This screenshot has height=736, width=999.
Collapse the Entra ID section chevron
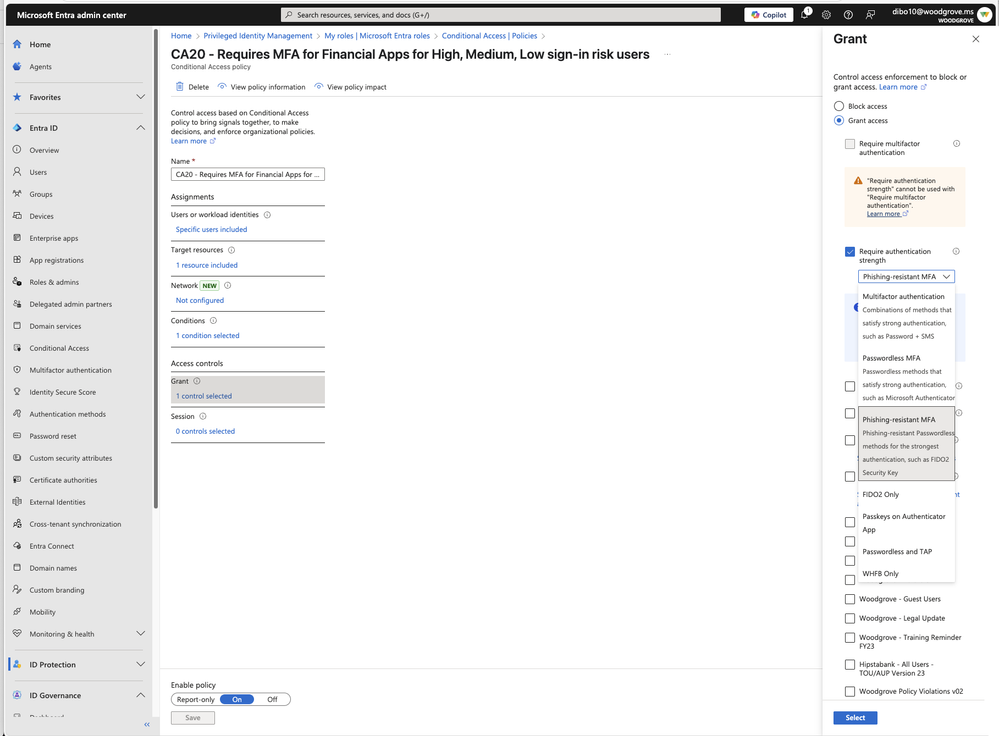click(140, 127)
